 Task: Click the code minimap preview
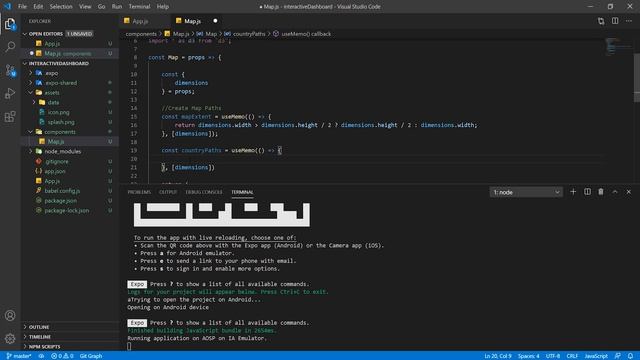click(617, 46)
